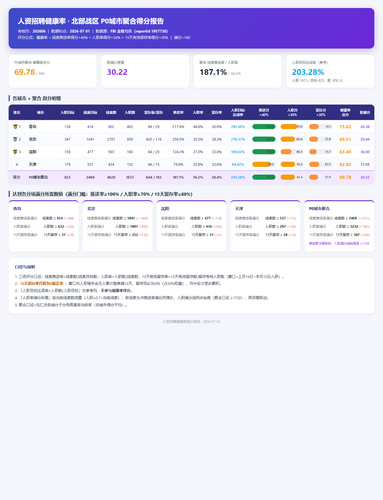Click the silver medal icon for rank 2
Viewport: 383px width, 500px height.
click(15, 139)
